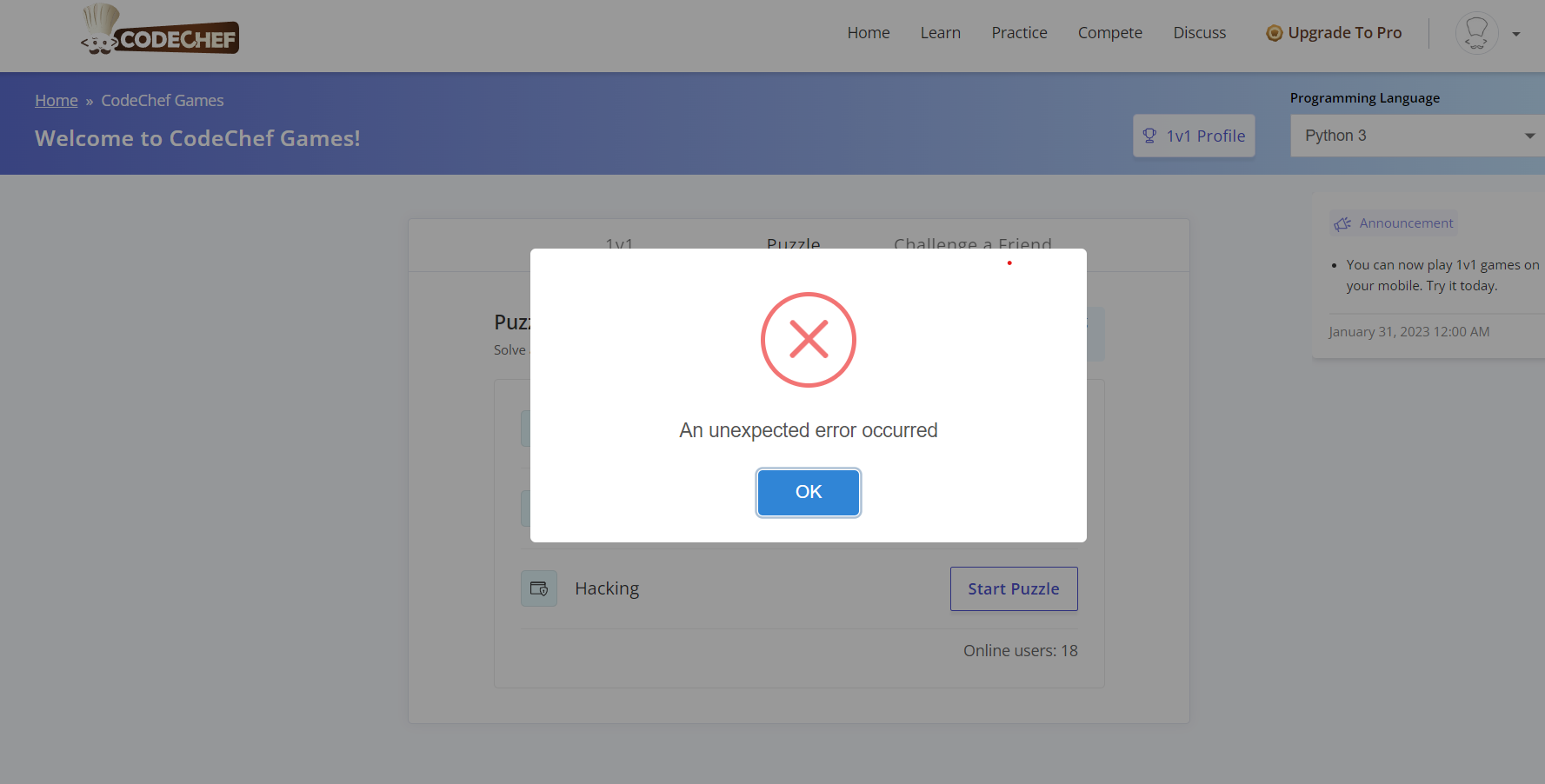Click the Home breadcrumb link
1545x784 pixels.
(x=57, y=101)
